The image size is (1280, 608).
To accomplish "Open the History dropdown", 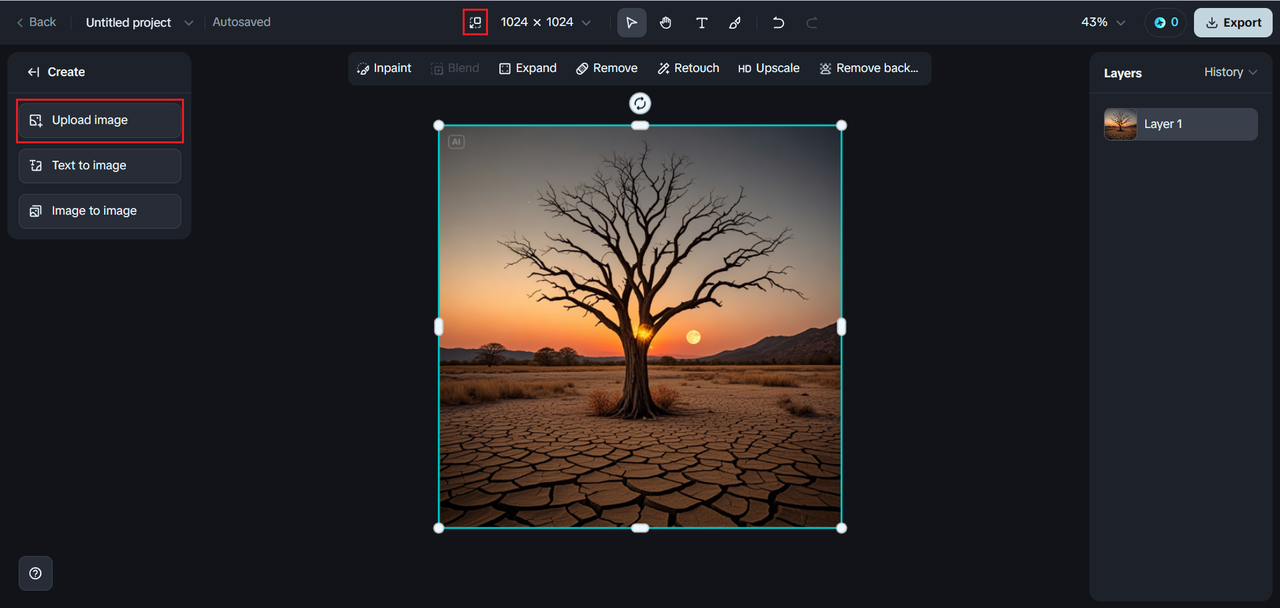I will click(1230, 72).
